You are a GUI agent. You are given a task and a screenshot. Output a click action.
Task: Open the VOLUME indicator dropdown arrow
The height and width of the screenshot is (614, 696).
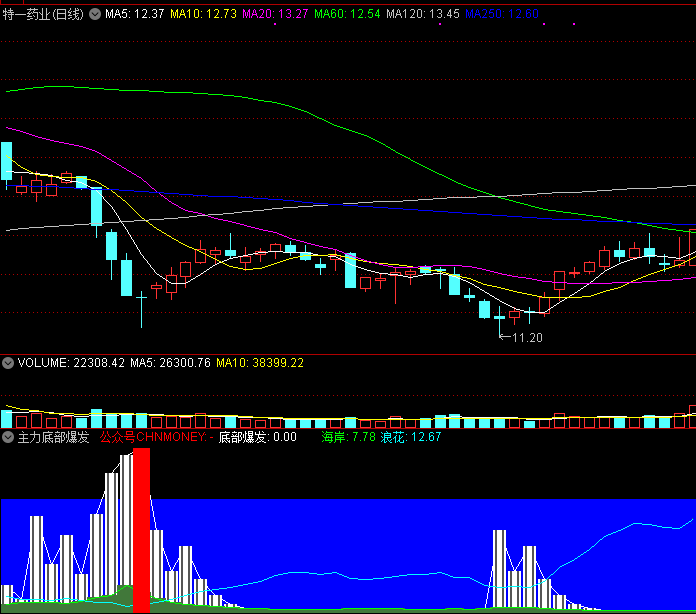pos(8,363)
